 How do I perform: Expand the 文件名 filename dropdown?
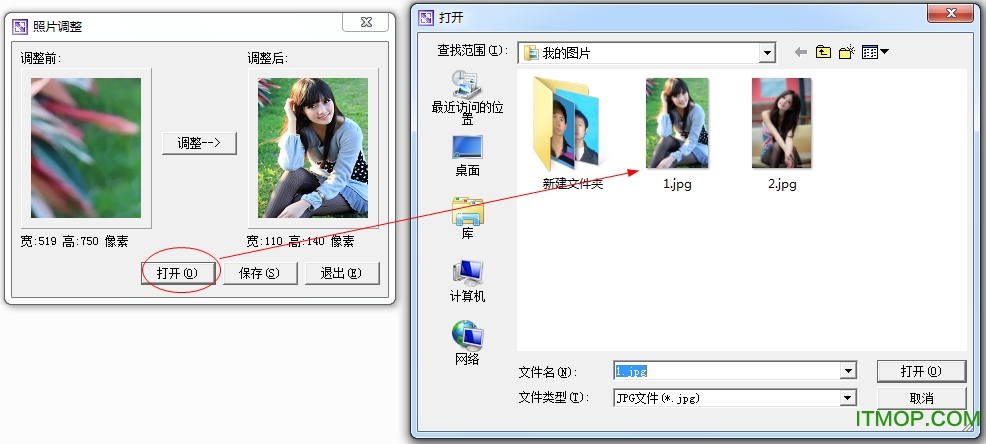848,371
